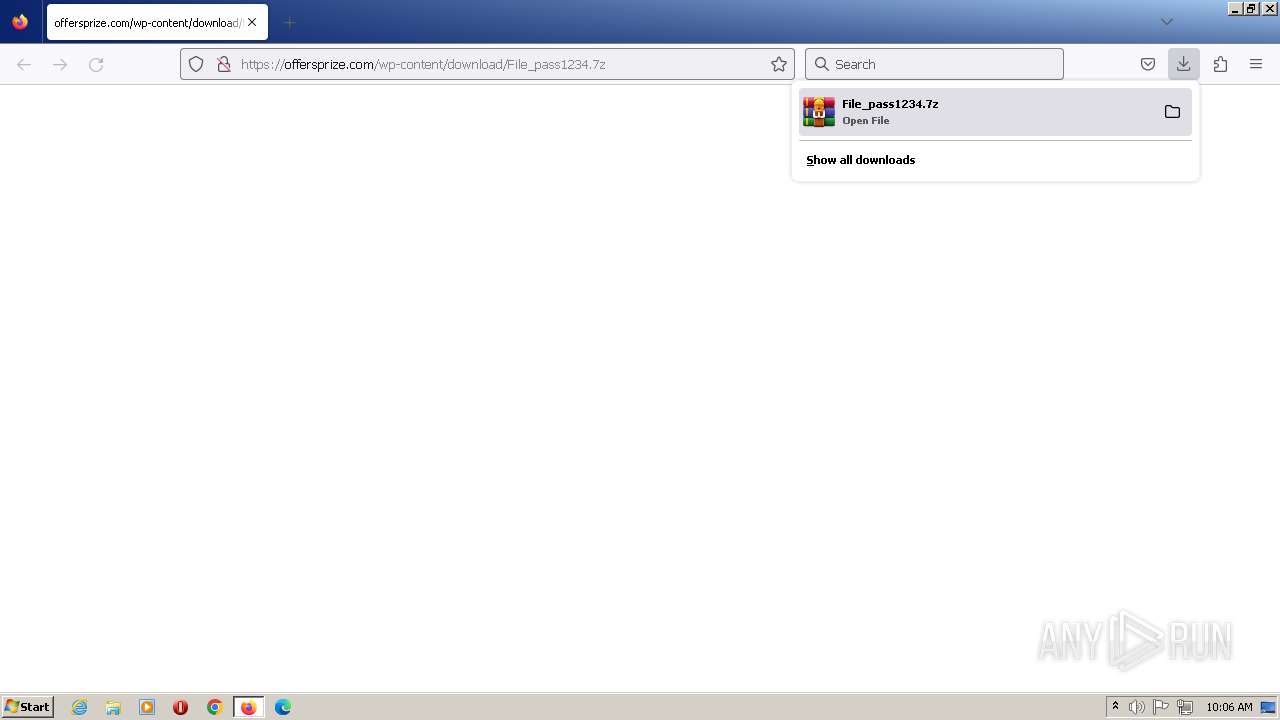The image size is (1280, 720).
Task: Open Windows Explorer from the taskbar
Action: click(113, 707)
